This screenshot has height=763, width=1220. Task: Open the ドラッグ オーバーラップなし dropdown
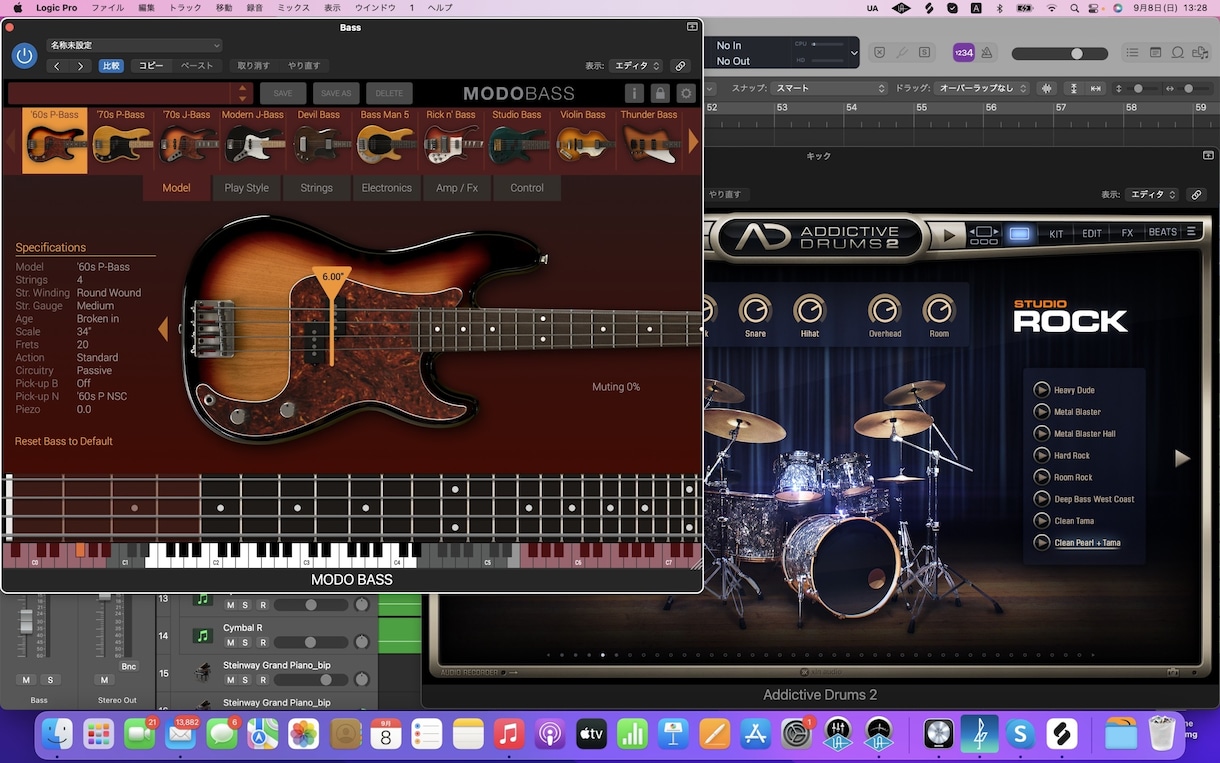pos(981,88)
